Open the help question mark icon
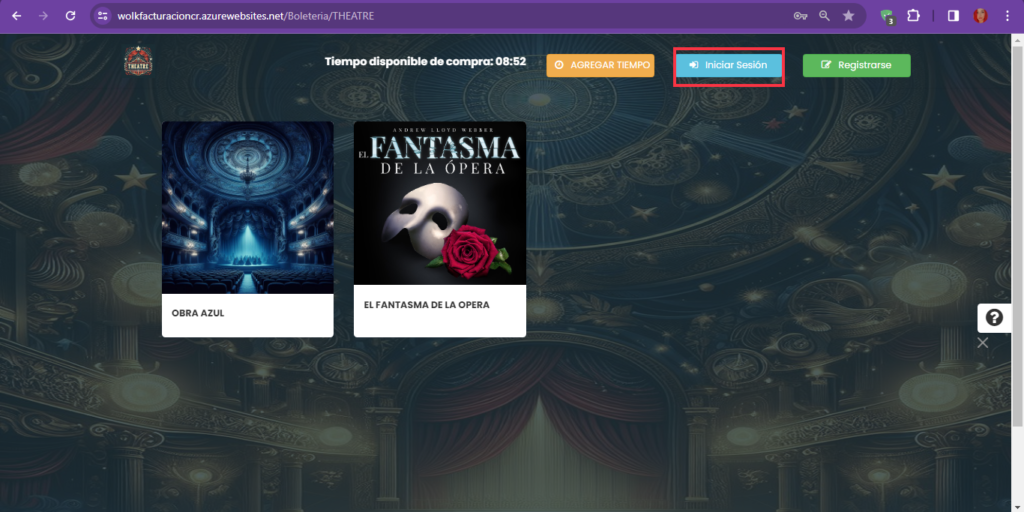 995,318
